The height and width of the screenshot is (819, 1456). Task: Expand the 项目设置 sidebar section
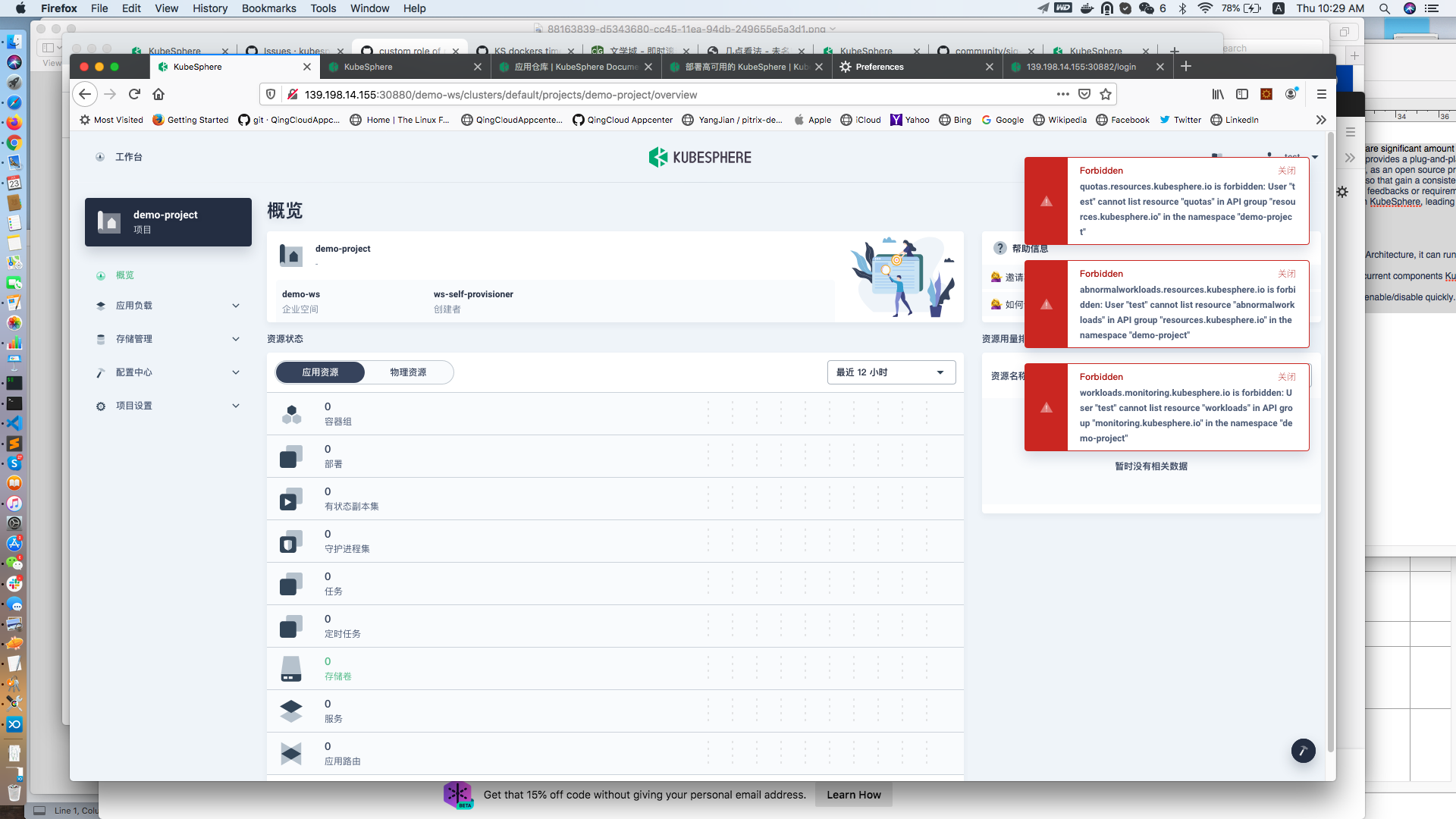click(168, 406)
